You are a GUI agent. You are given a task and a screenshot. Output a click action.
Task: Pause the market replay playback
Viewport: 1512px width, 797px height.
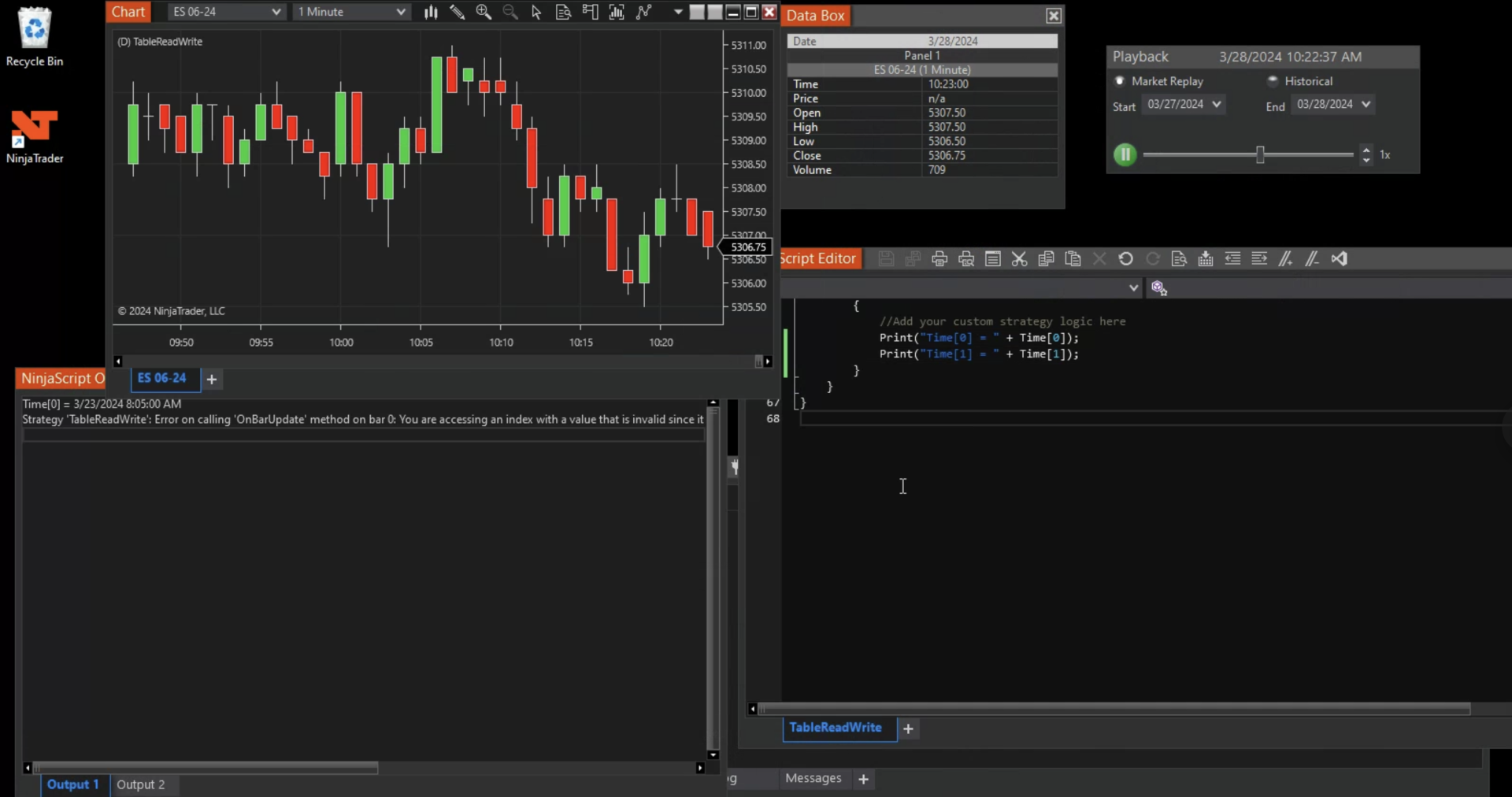(1125, 154)
